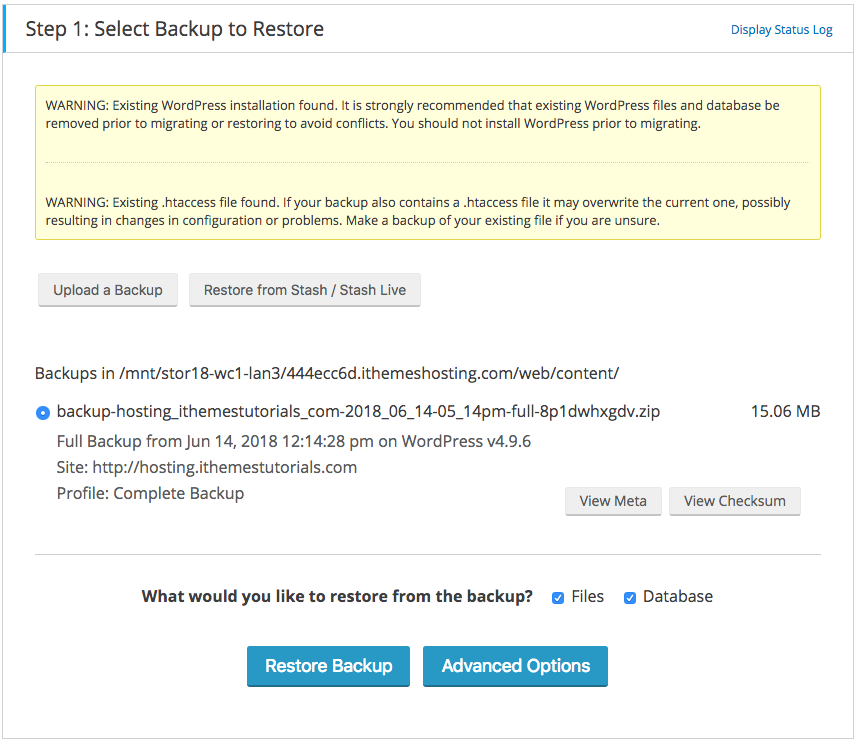Select the backup zip radio button
The width and height of the screenshot is (856, 741).
(x=43, y=413)
